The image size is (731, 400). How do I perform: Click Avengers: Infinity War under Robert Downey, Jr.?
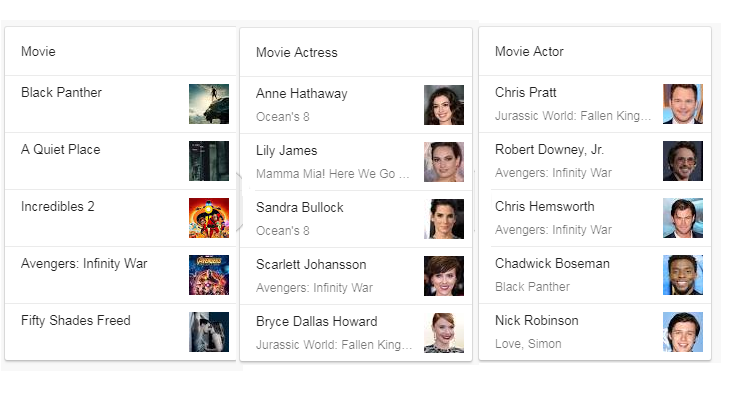coord(553,172)
